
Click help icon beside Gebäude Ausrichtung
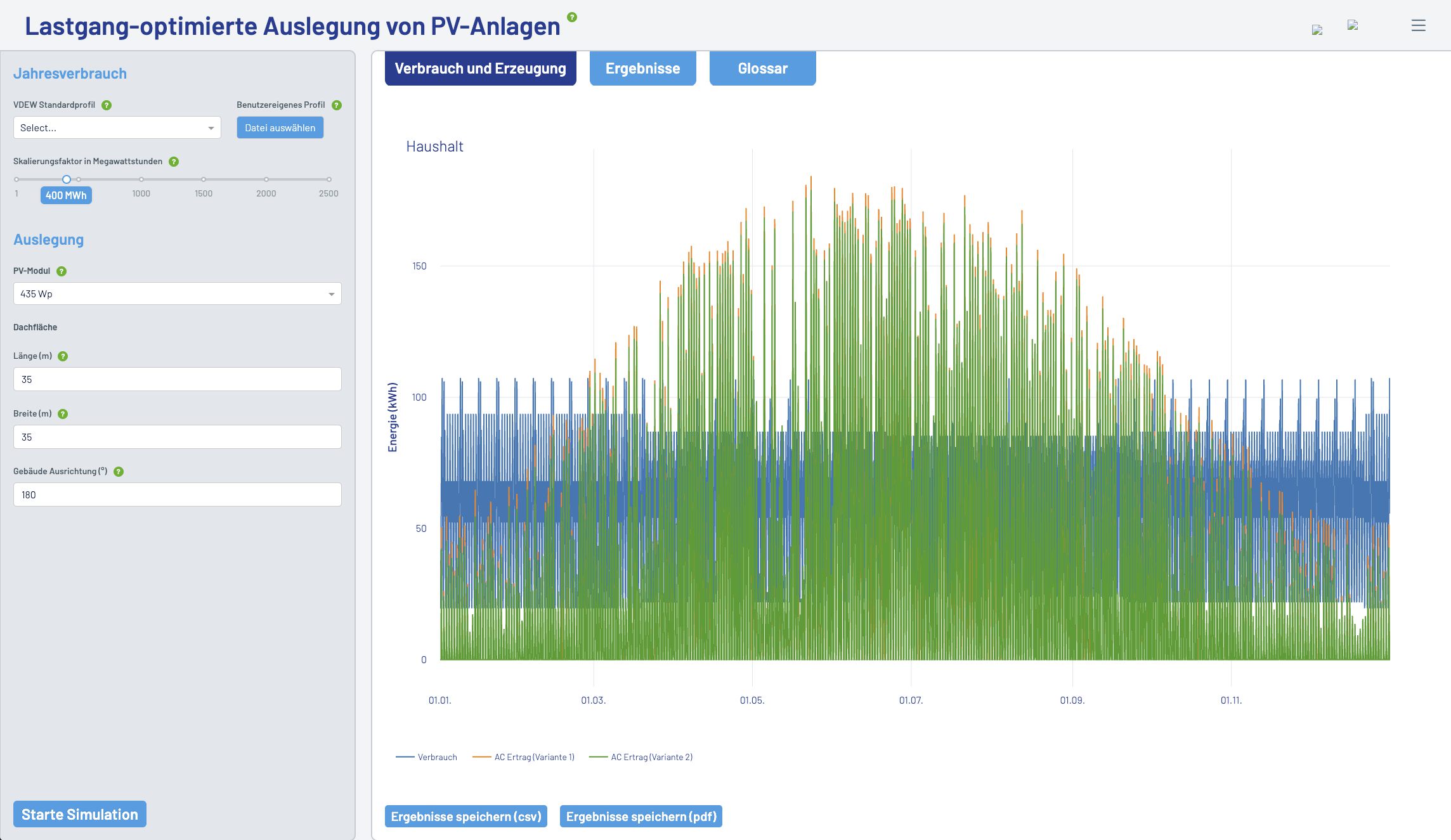tap(119, 472)
